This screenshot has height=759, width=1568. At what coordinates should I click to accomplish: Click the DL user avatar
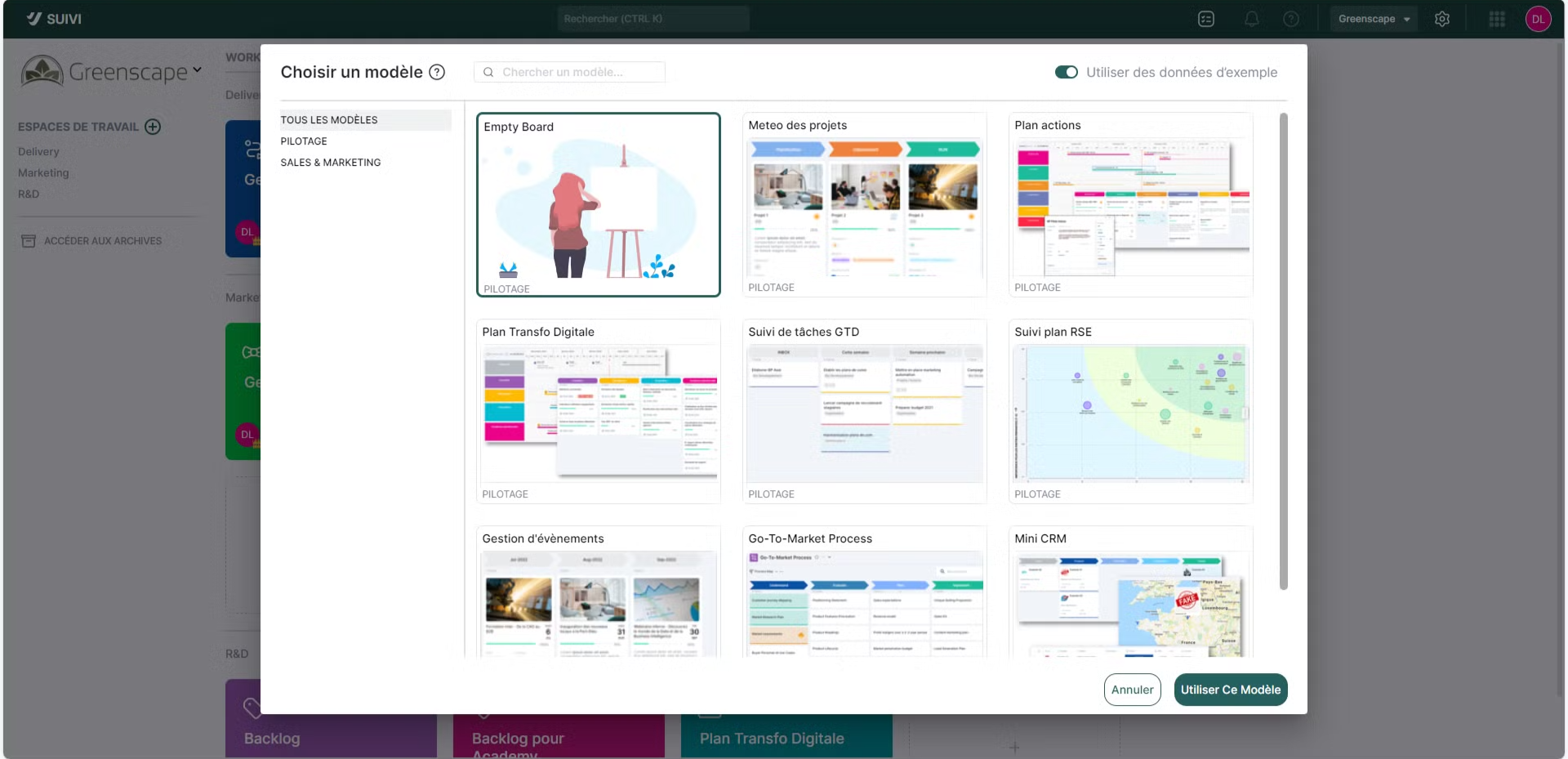(x=1538, y=19)
